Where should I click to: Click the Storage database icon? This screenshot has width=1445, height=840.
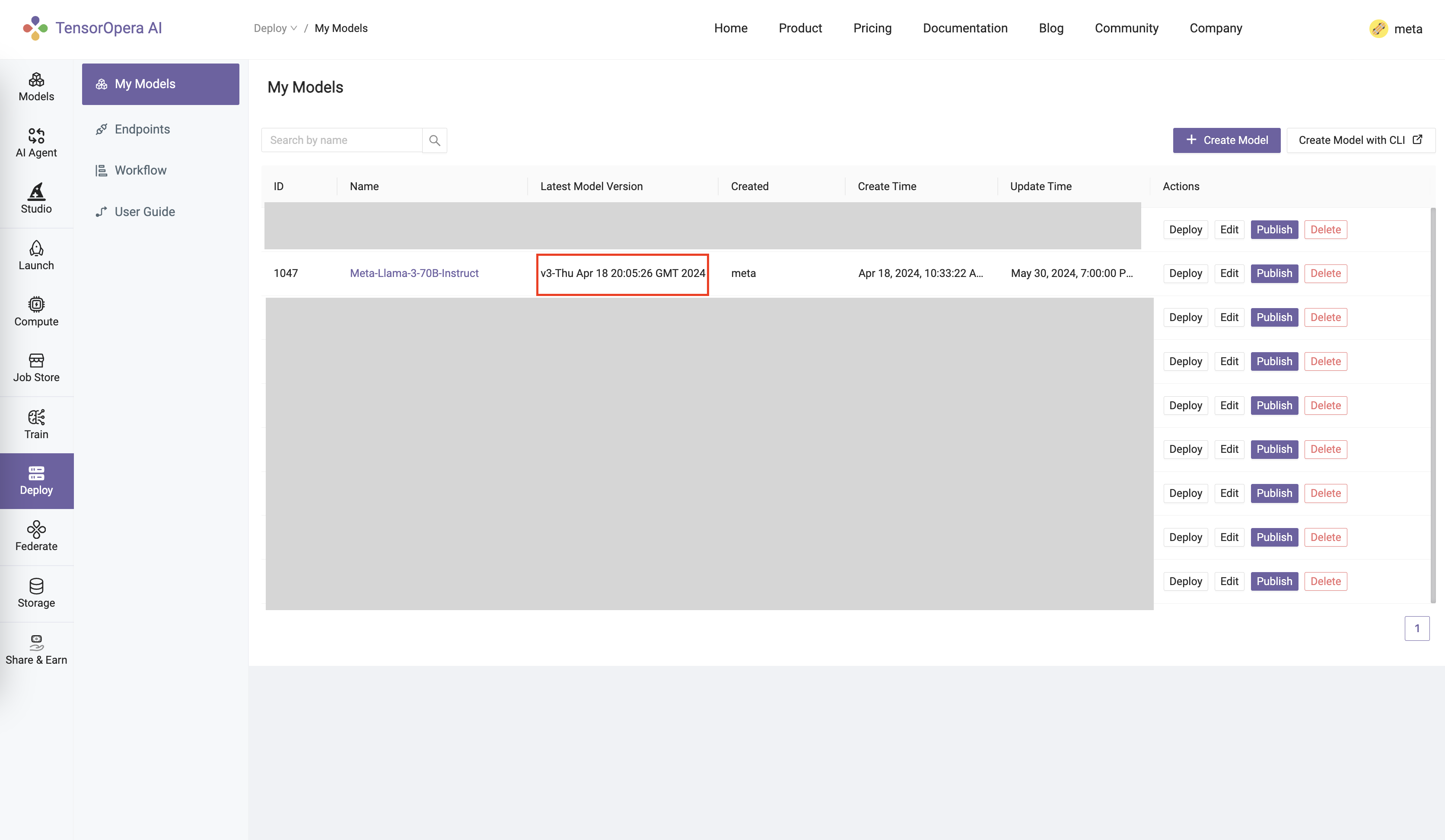point(36,585)
